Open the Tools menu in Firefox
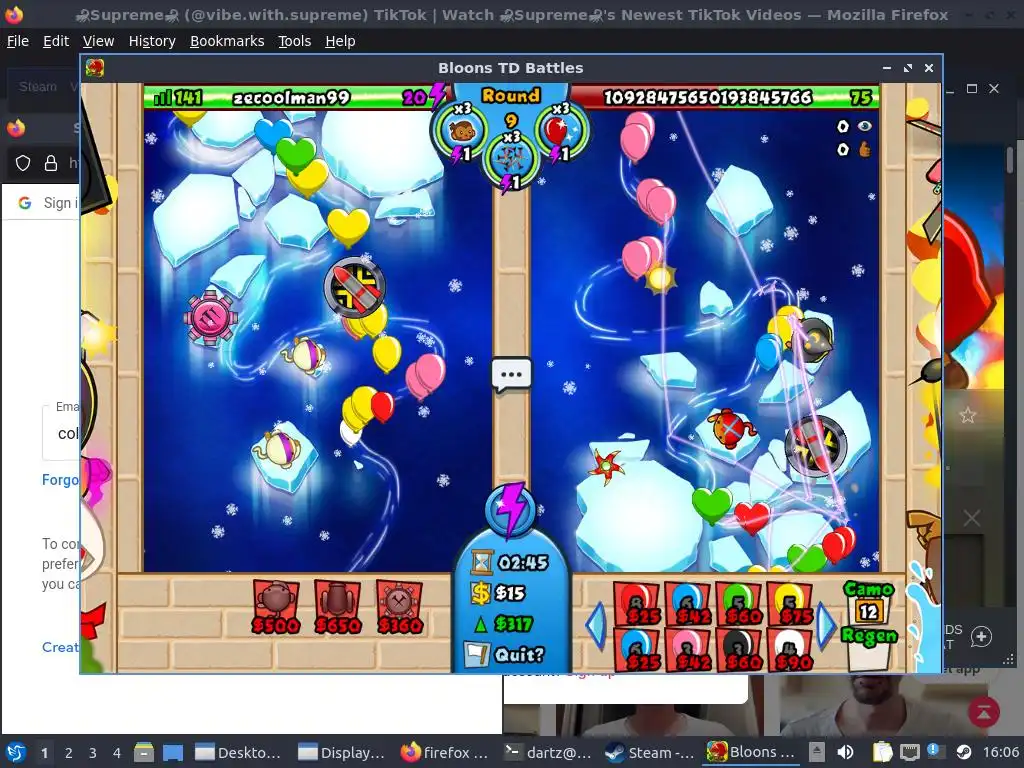The image size is (1024, 768). pos(295,41)
